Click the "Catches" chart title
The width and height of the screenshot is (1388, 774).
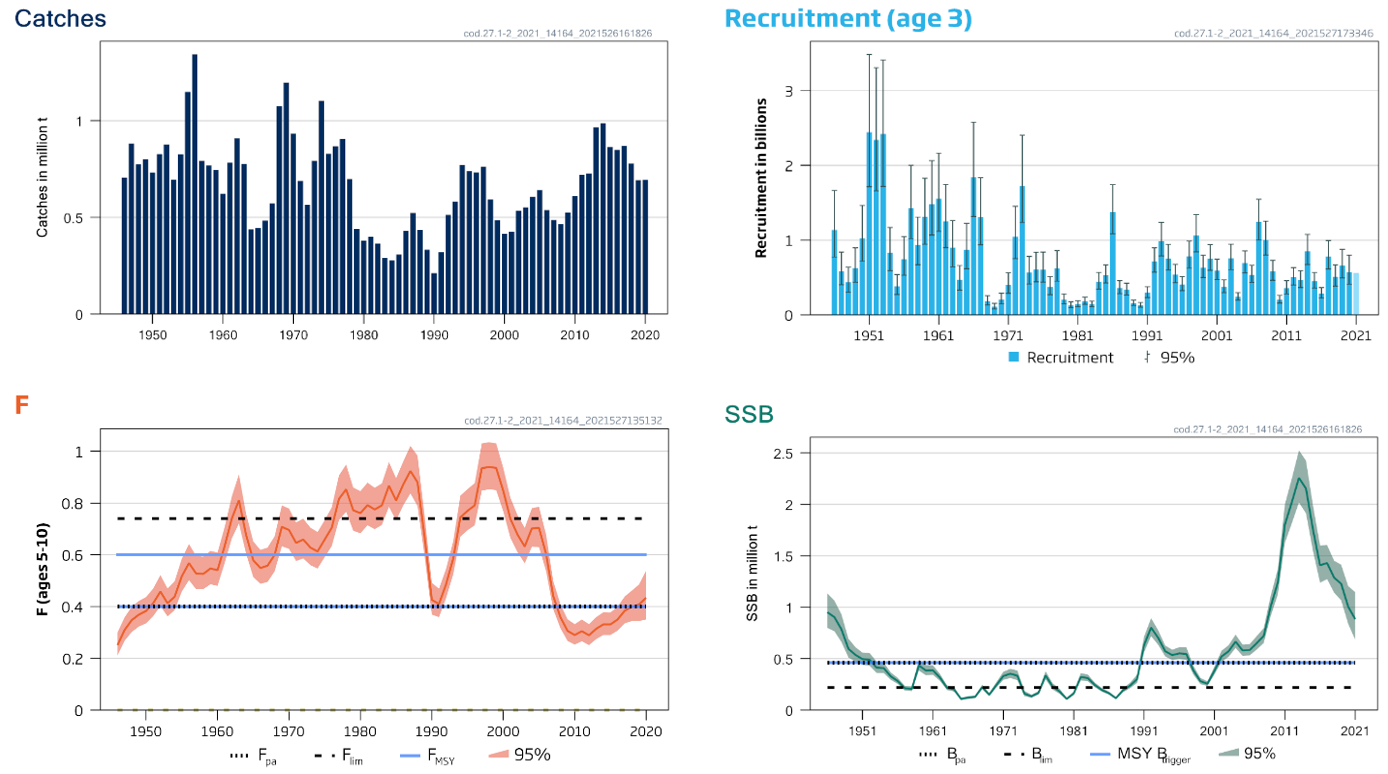[x=60, y=18]
